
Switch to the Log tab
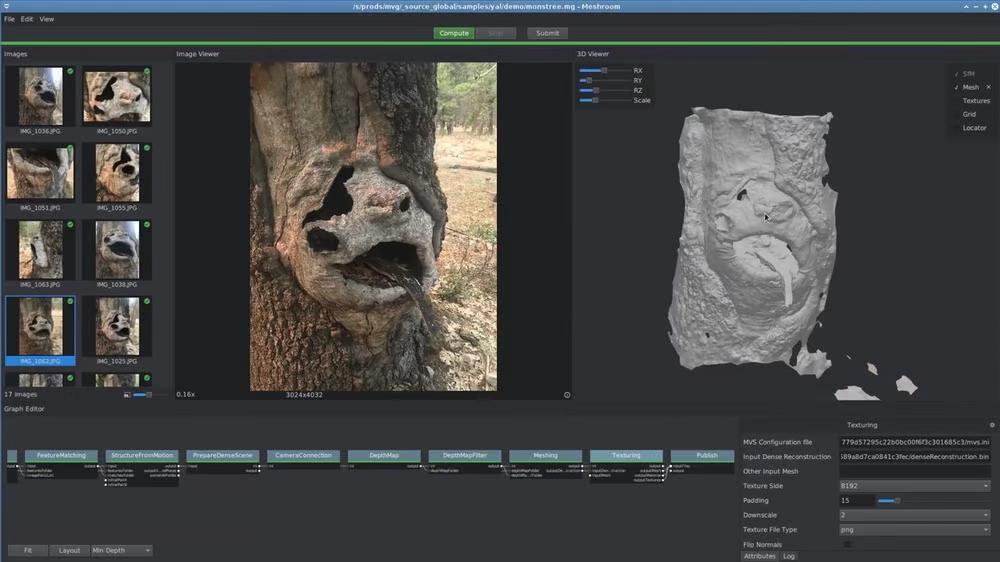pos(789,556)
